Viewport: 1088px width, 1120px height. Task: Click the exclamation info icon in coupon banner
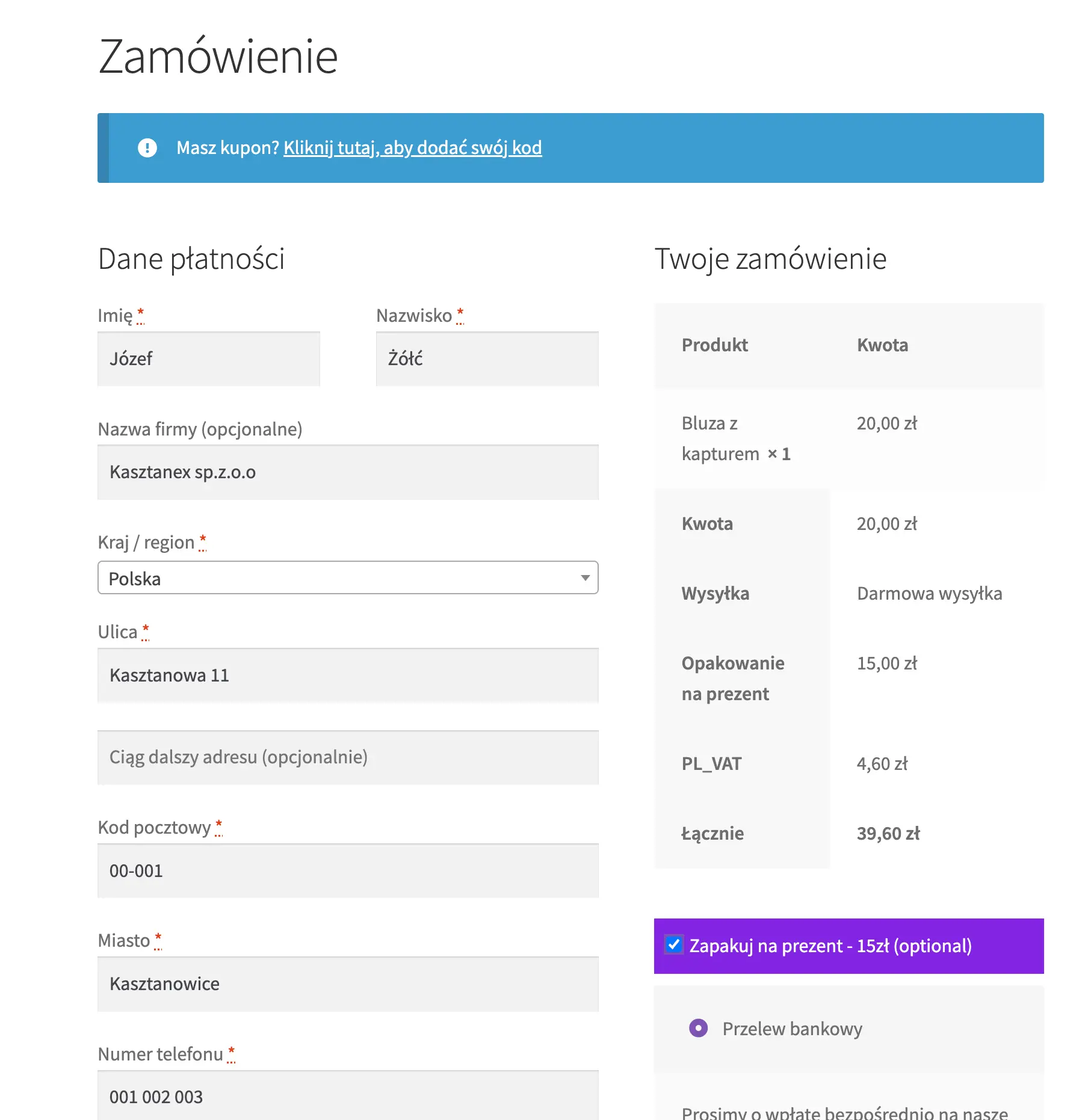point(147,148)
